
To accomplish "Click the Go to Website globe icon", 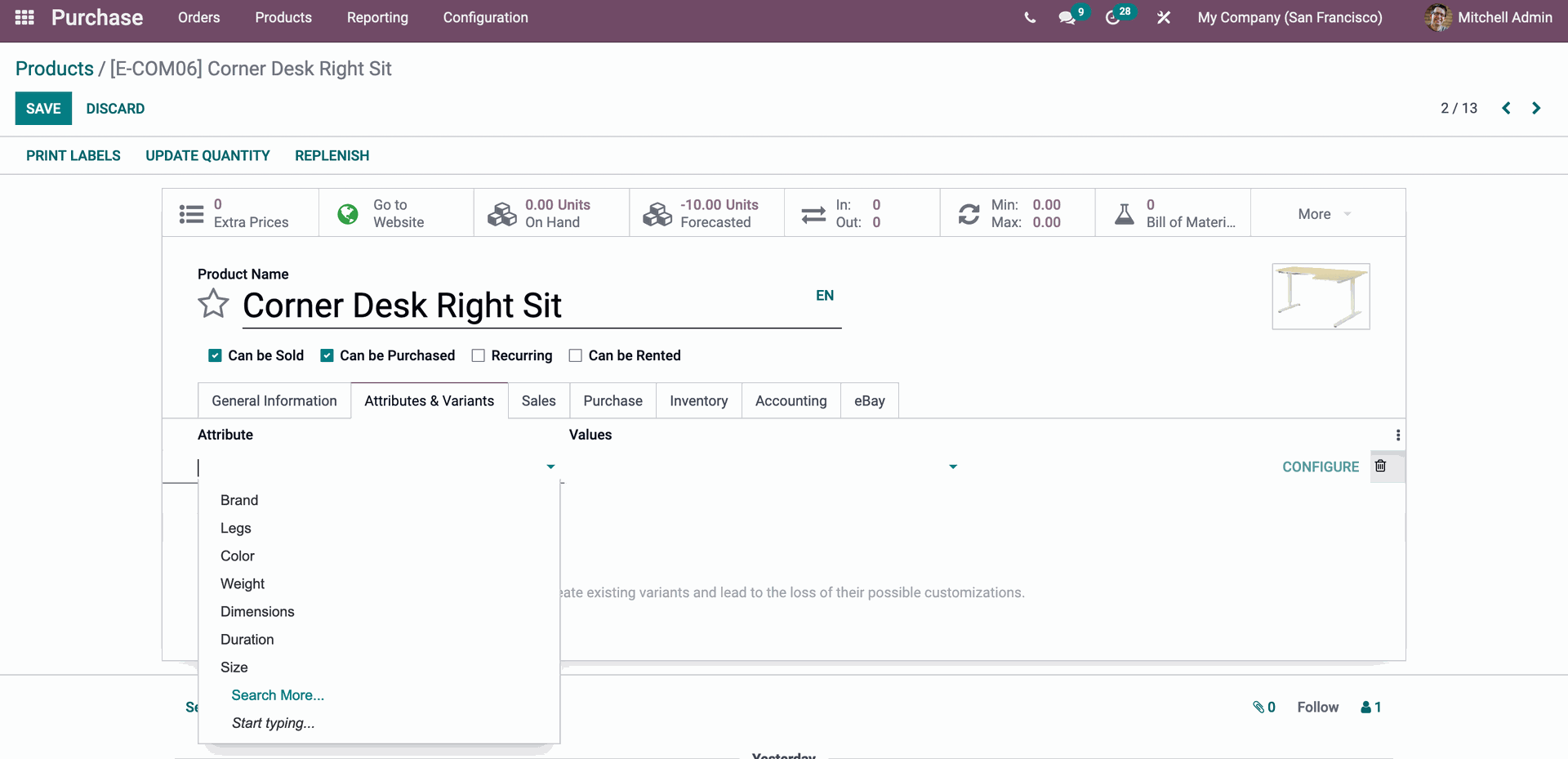I will point(348,214).
